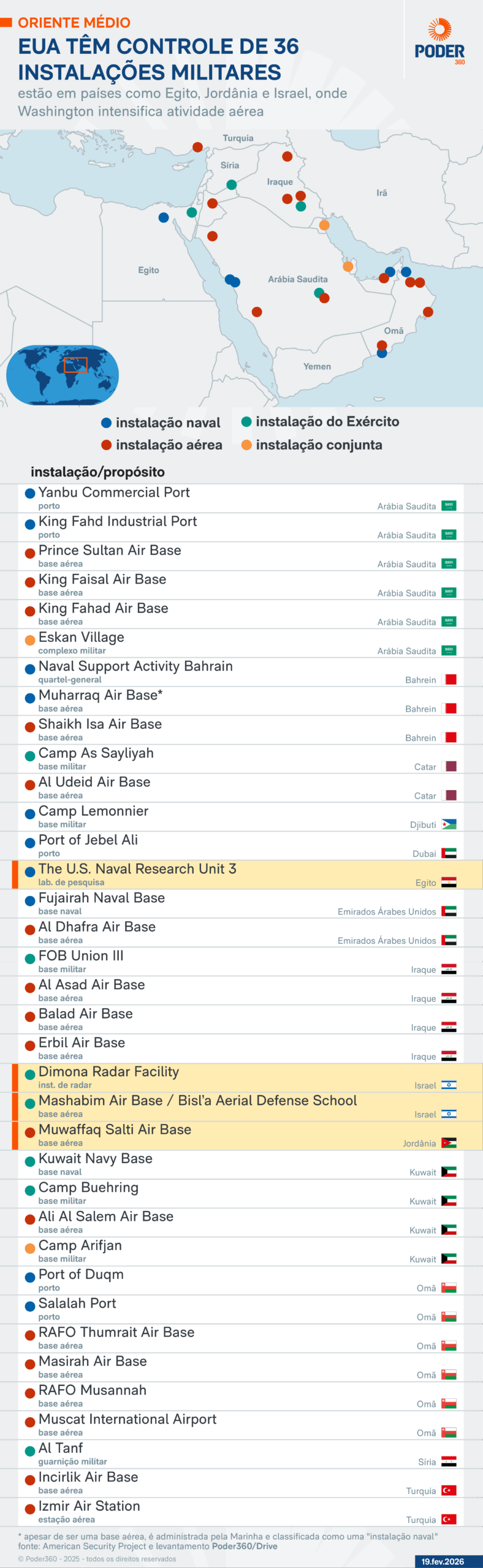Viewport: 483px width, 1568px height.
Task: Click the 19.fev.2026 date badge
Action: tap(443, 1561)
